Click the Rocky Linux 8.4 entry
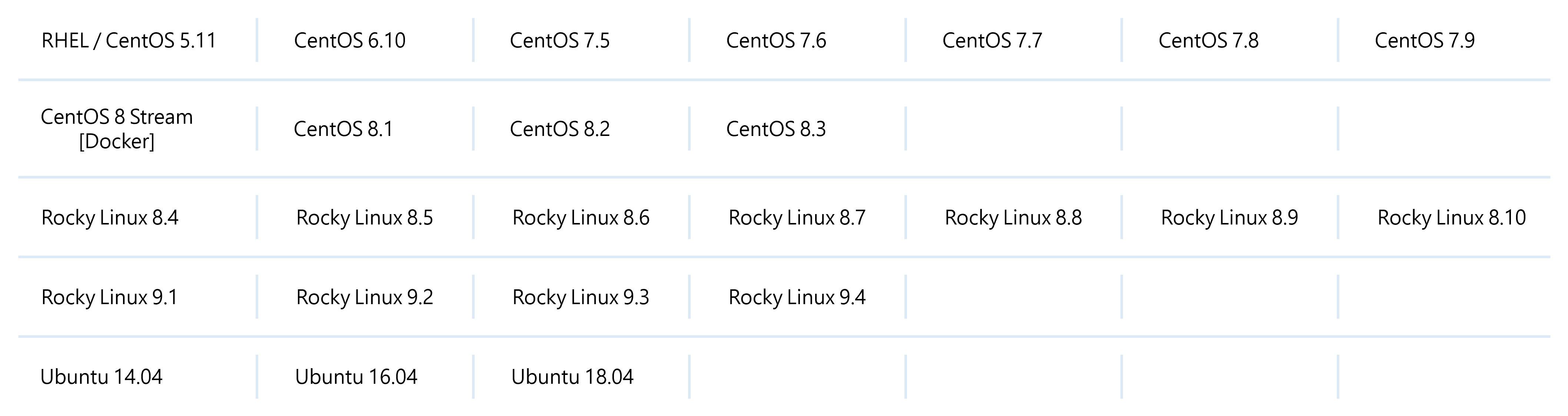This screenshot has height=416, width=1568. click(110, 218)
